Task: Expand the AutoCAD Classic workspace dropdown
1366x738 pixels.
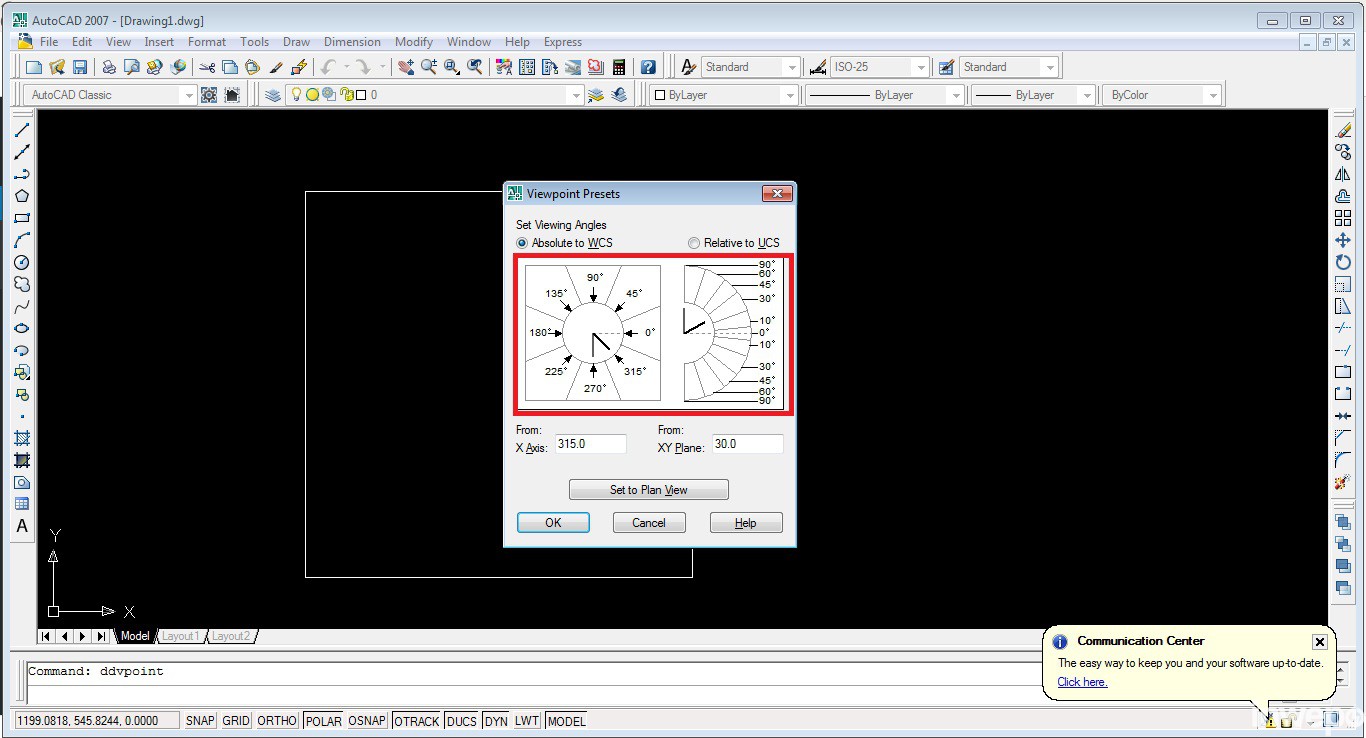Action: [x=188, y=95]
